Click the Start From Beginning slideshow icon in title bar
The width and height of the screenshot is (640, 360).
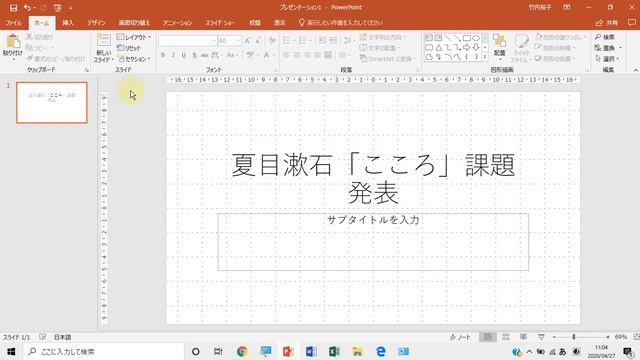(x=58, y=8)
